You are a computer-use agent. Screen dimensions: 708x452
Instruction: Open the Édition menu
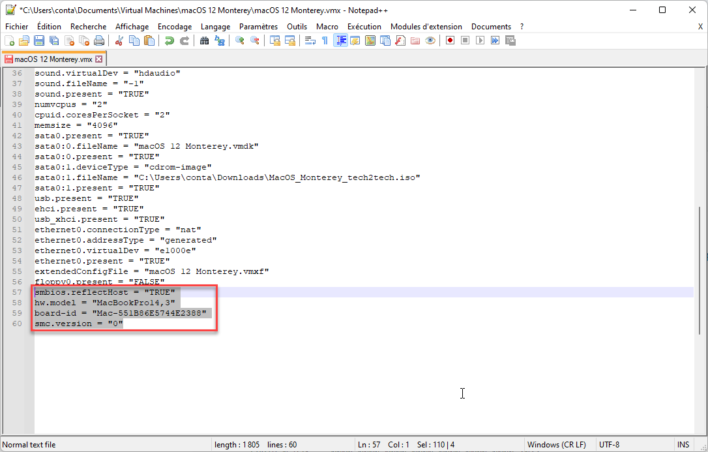pyautogui.click(x=49, y=27)
